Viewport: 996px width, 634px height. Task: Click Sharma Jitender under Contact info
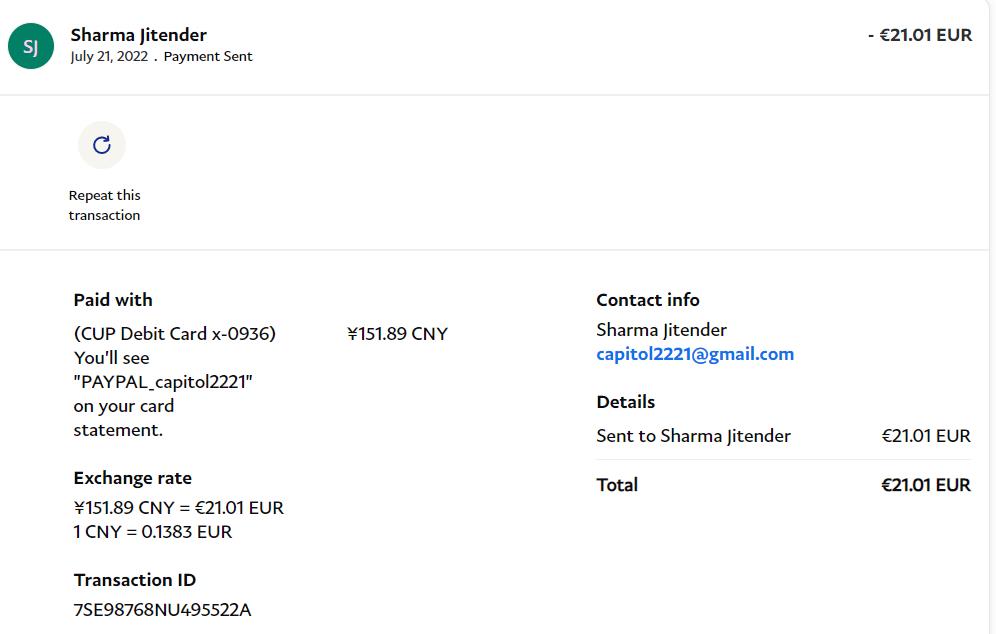point(661,330)
